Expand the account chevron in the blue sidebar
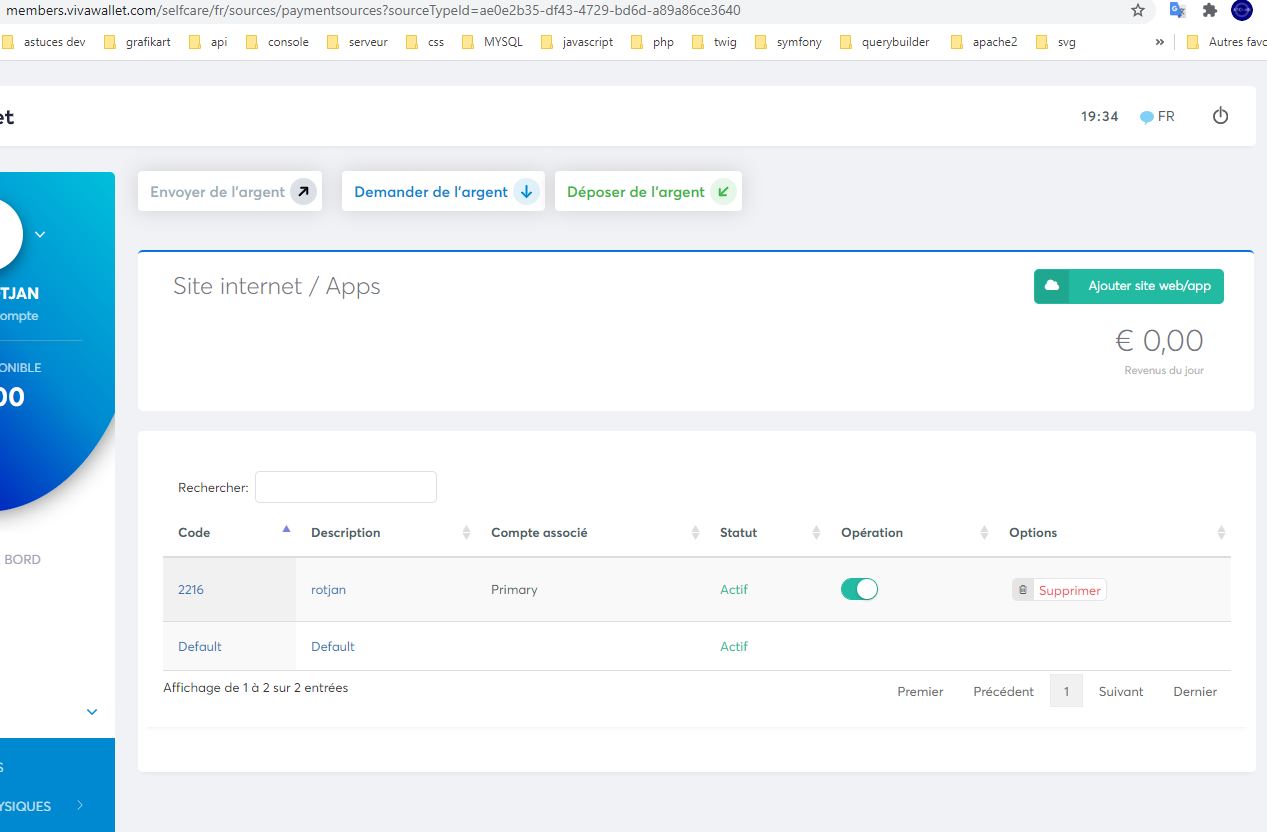The height and width of the screenshot is (832, 1267). click(x=40, y=234)
